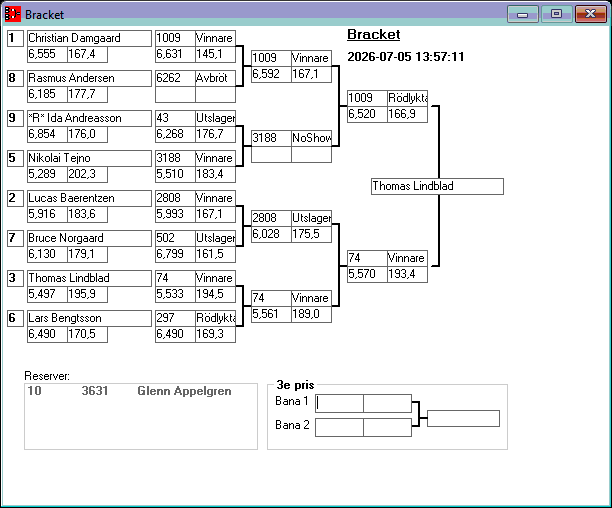This screenshot has height=508, width=612.
Task: Click the final winner box Thomas Lindblad
Action: pyautogui.click(x=437, y=187)
